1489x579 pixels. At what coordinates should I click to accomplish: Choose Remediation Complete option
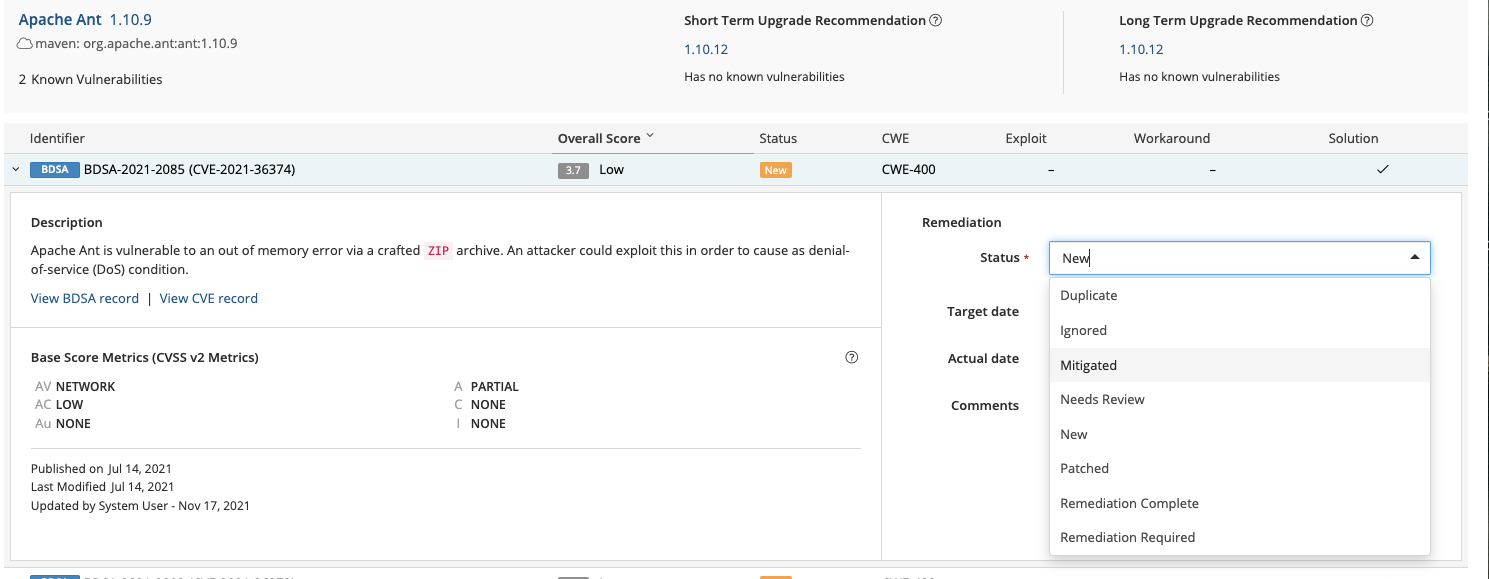(x=1240, y=503)
